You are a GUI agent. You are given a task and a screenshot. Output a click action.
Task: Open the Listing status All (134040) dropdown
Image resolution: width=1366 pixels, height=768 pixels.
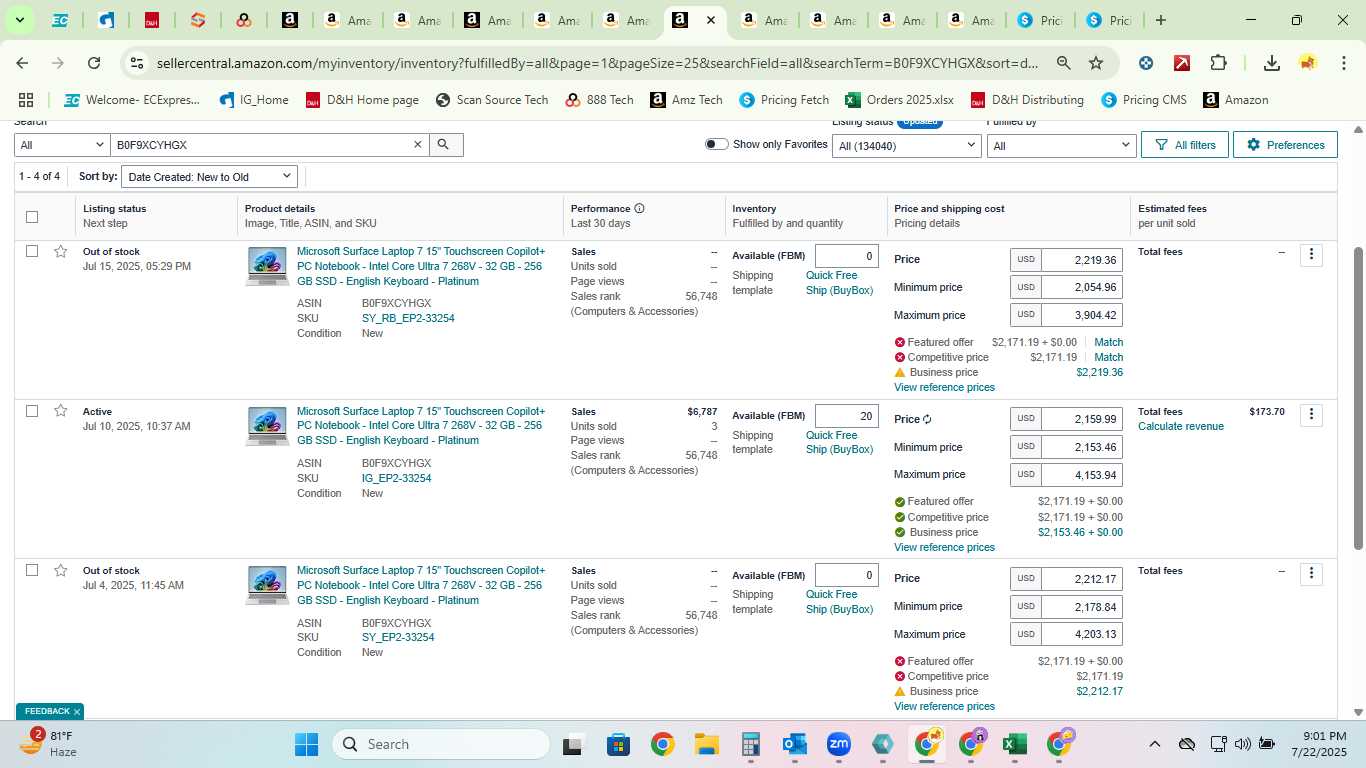click(x=907, y=145)
